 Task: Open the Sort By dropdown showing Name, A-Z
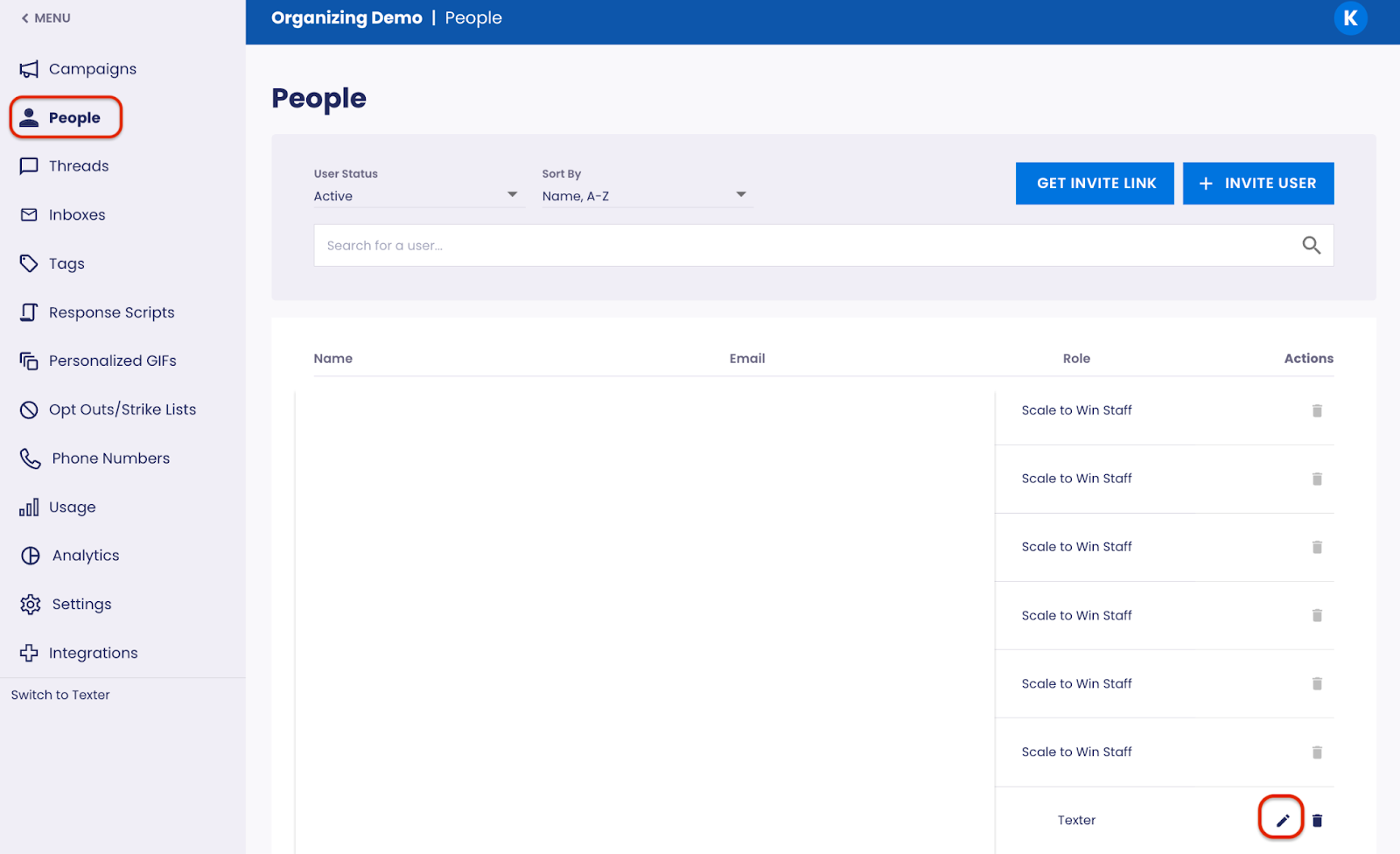click(647, 196)
